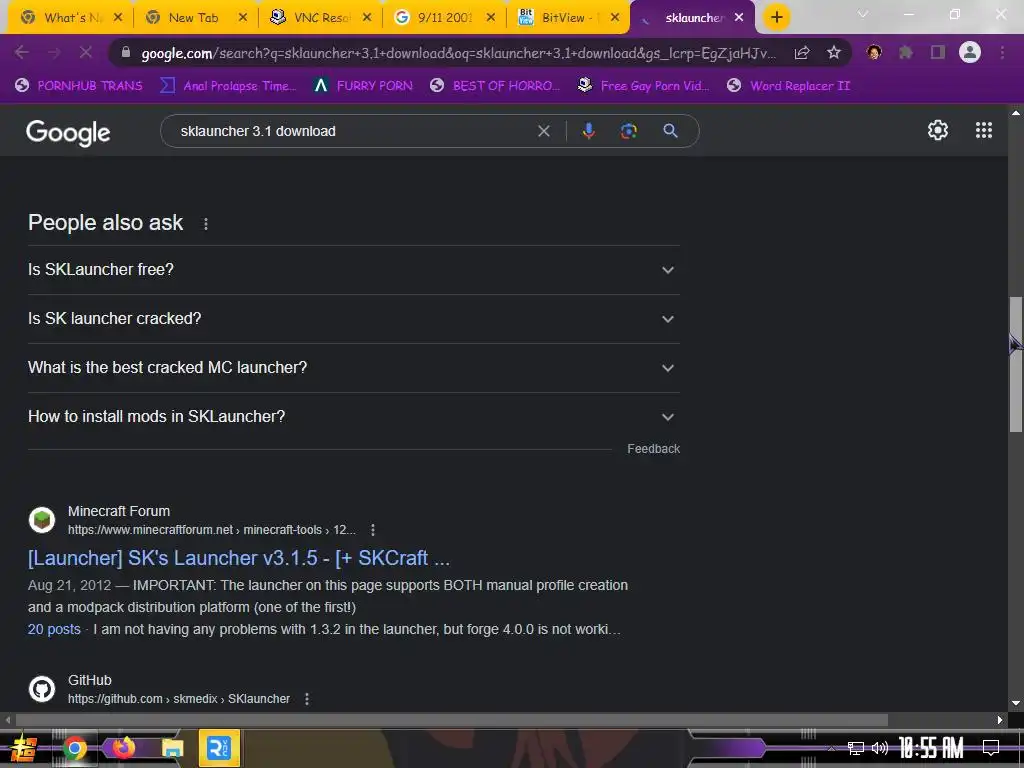Viewport: 1024px width, 768px height.
Task: Open the notifications center
Action: (991, 748)
